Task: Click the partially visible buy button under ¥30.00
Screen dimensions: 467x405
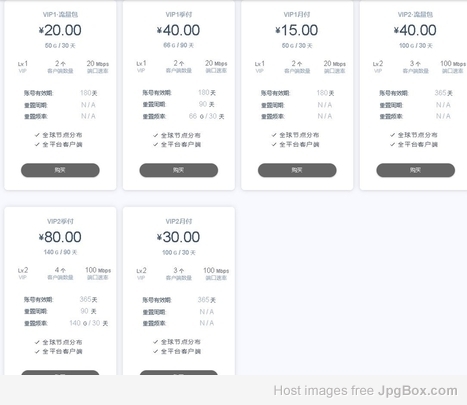Action: (179, 372)
